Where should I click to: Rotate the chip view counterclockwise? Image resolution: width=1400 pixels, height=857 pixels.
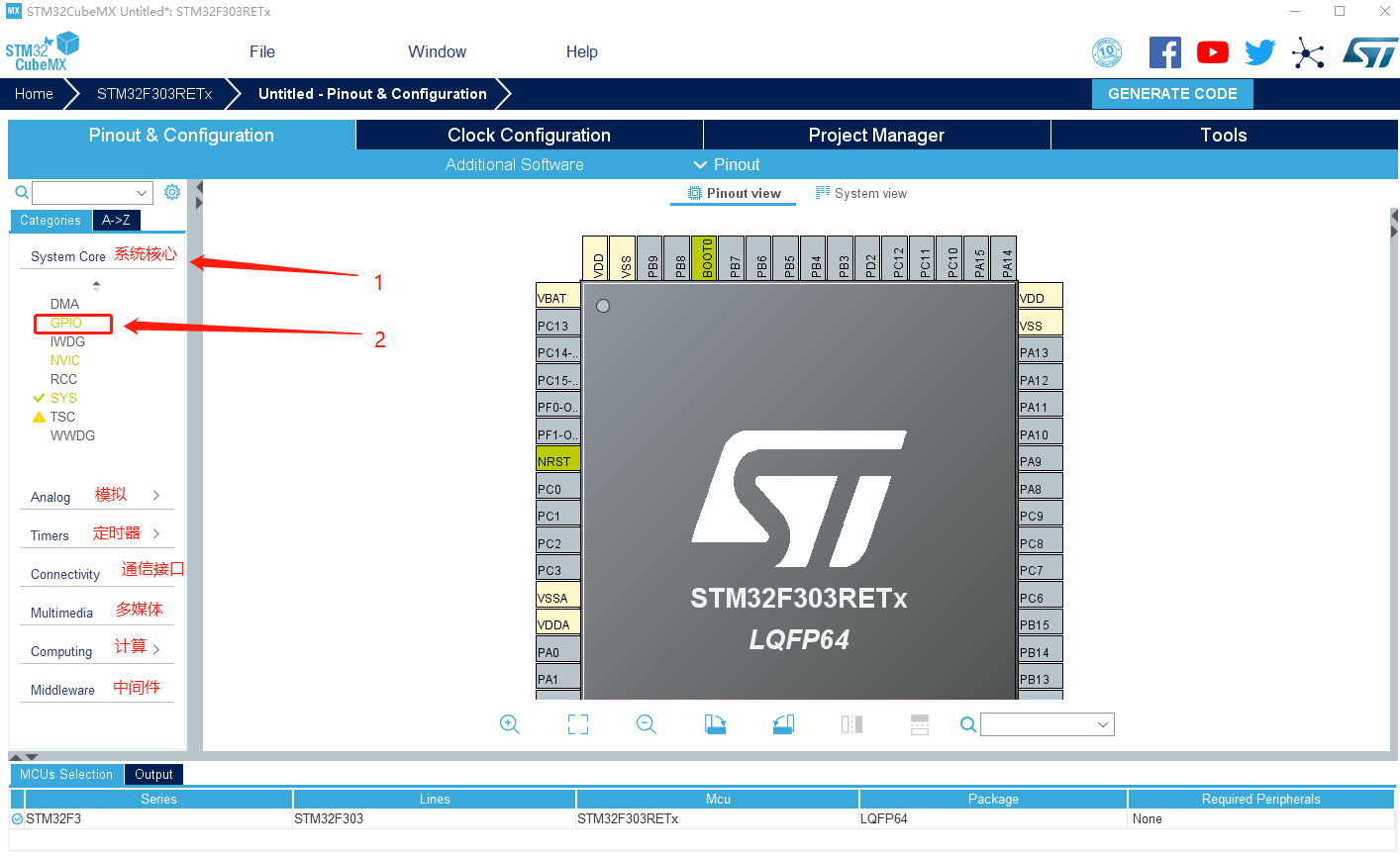pos(782,723)
